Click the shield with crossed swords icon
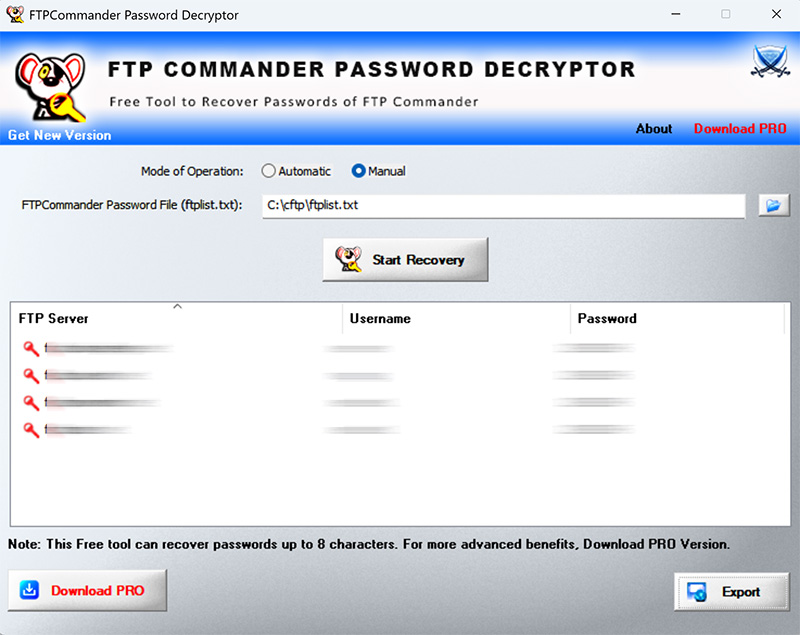The width and height of the screenshot is (800, 635). coord(769,63)
